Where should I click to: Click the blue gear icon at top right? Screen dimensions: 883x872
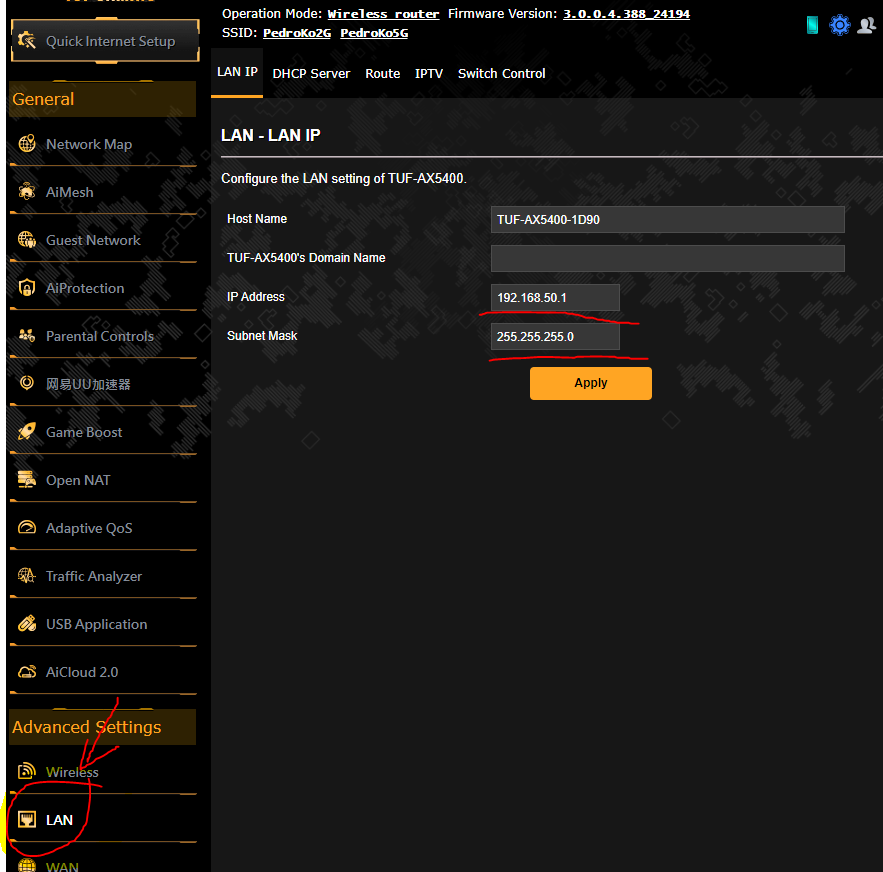click(839, 25)
